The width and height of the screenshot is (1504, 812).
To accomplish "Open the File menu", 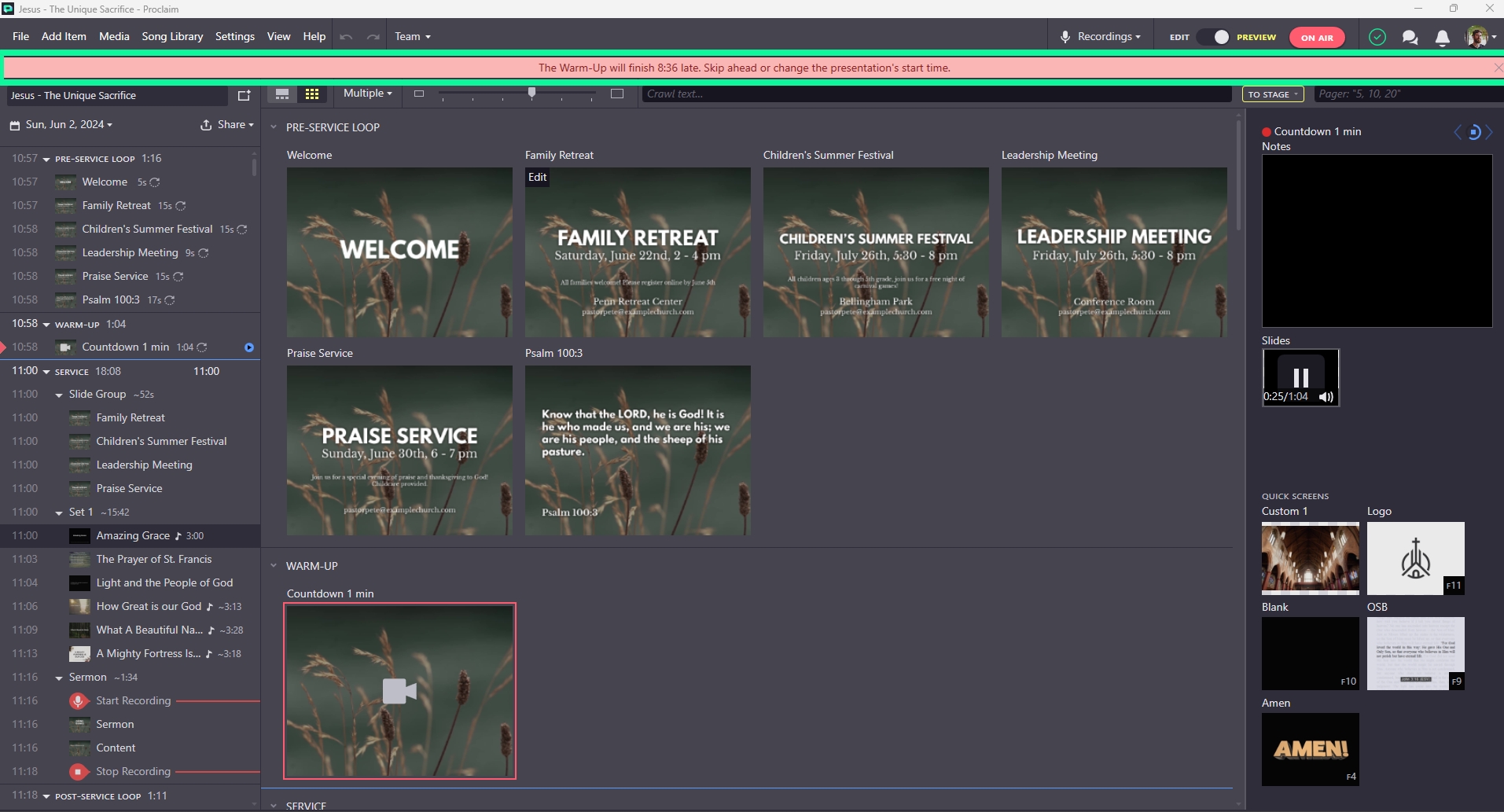I will (21, 37).
